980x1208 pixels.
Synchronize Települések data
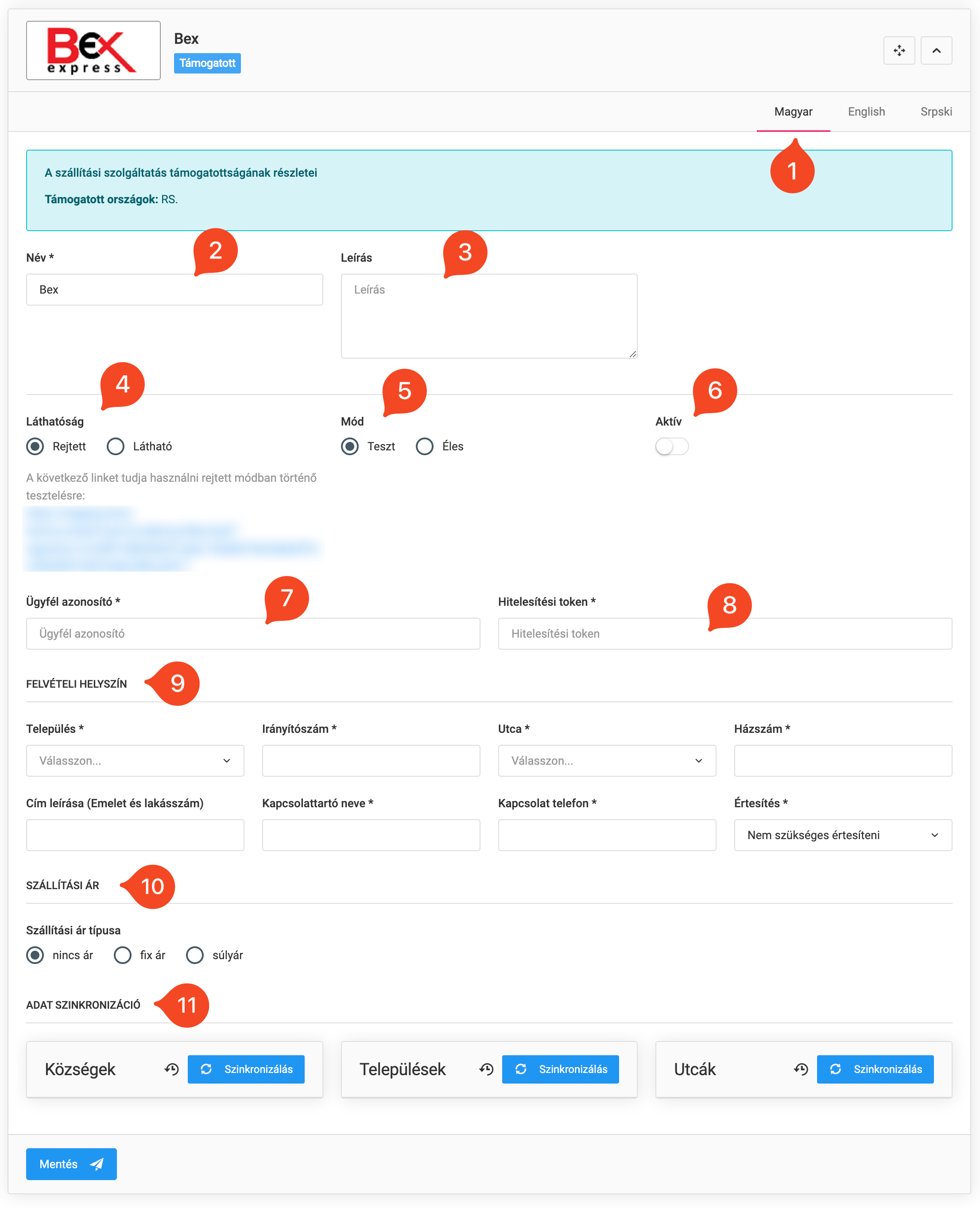point(561,1069)
